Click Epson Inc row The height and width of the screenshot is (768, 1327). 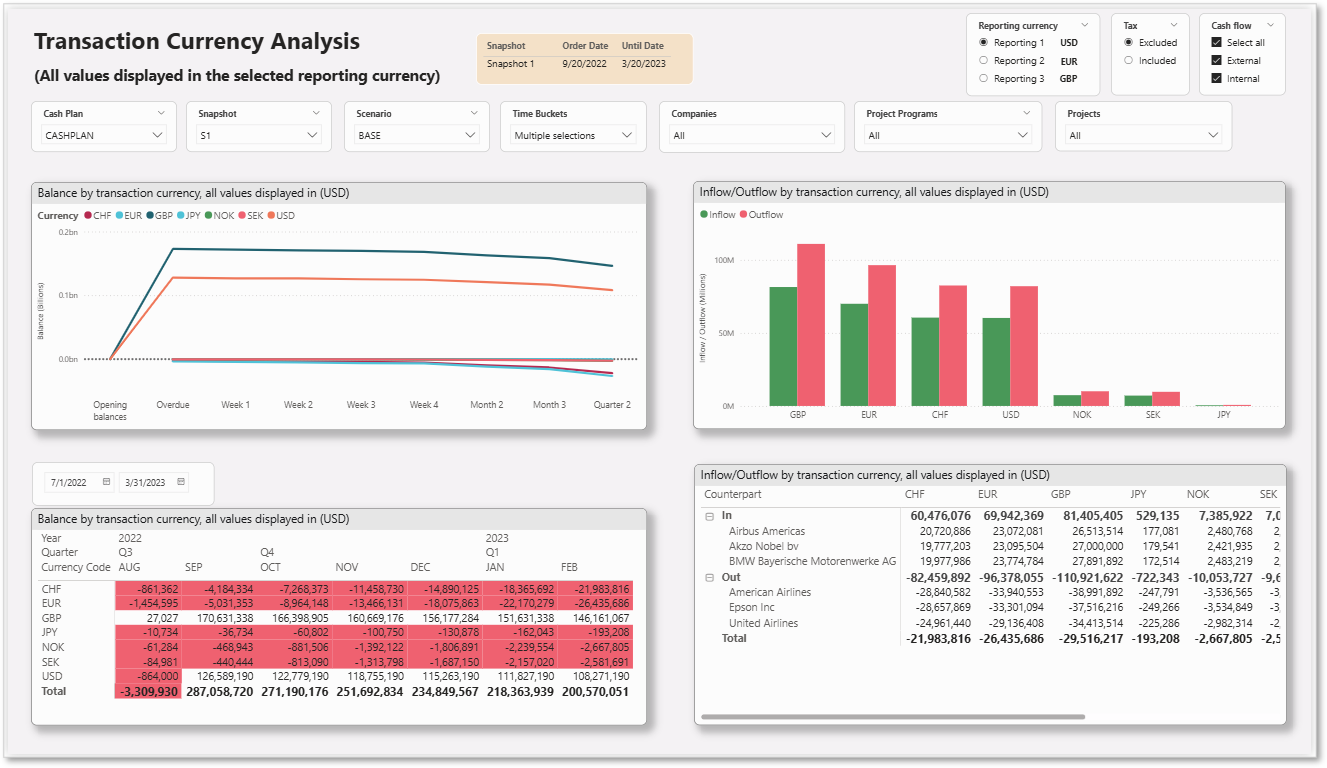pos(752,607)
